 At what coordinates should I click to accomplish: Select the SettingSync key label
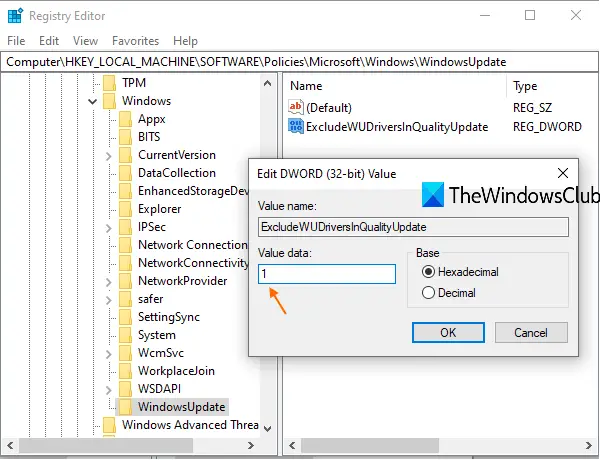[x=169, y=317]
